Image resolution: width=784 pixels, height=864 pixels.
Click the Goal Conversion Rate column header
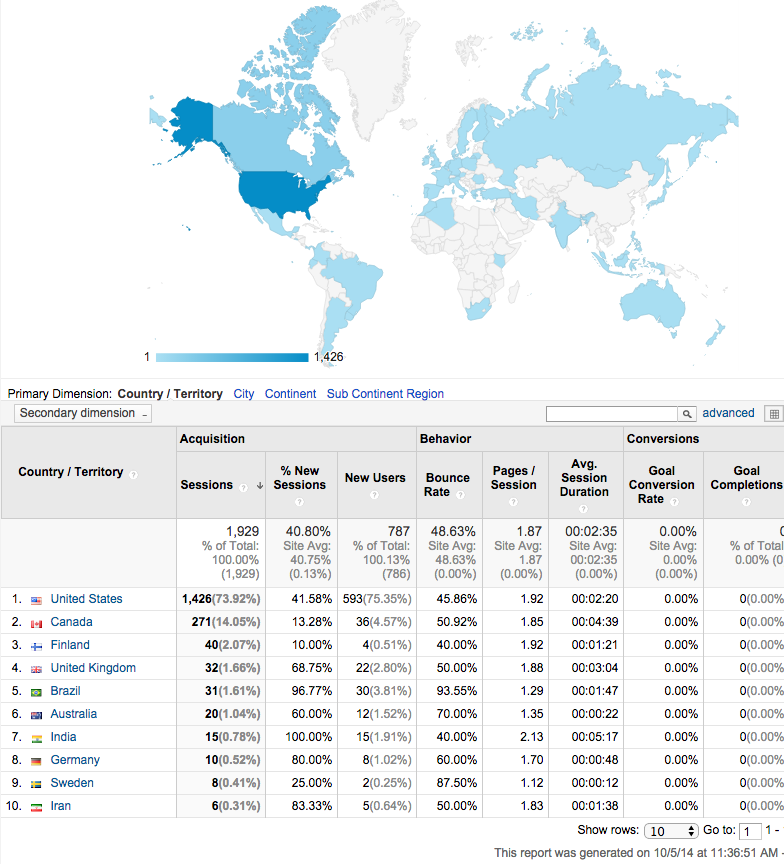663,485
